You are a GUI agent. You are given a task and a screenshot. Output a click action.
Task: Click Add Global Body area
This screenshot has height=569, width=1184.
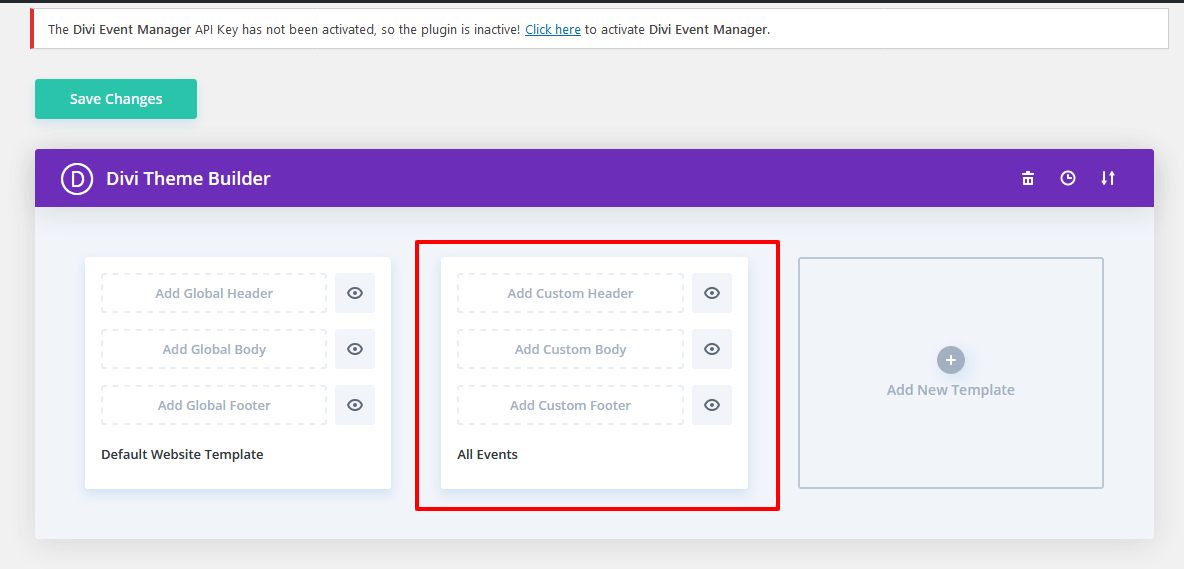214,349
